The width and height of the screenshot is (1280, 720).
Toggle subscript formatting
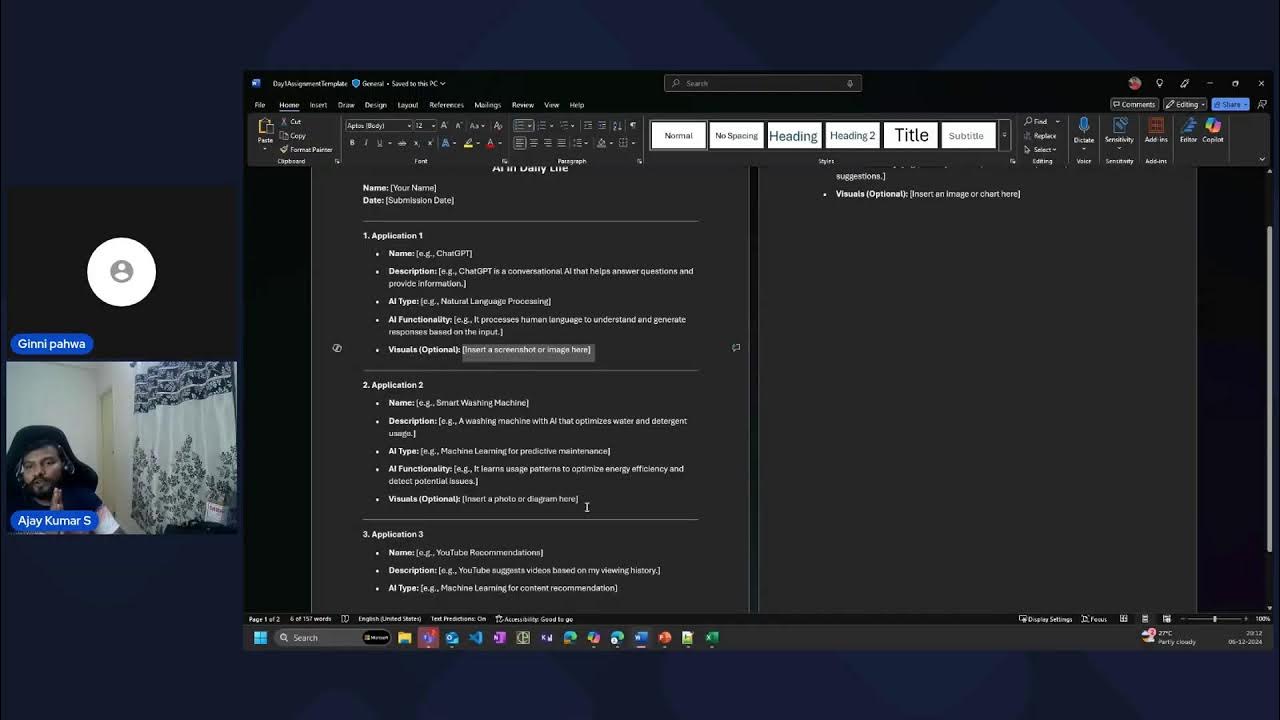(x=416, y=143)
